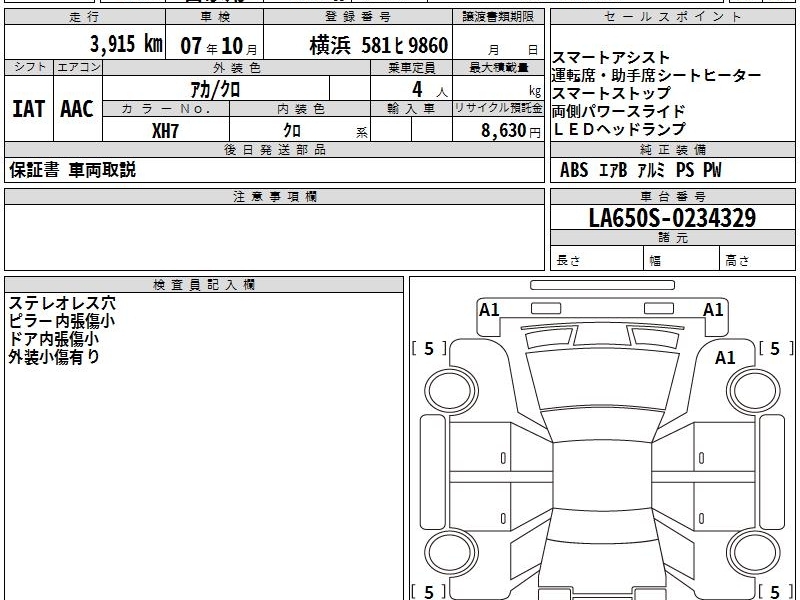
Task: Select the color code XH7
Action: (165, 131)
